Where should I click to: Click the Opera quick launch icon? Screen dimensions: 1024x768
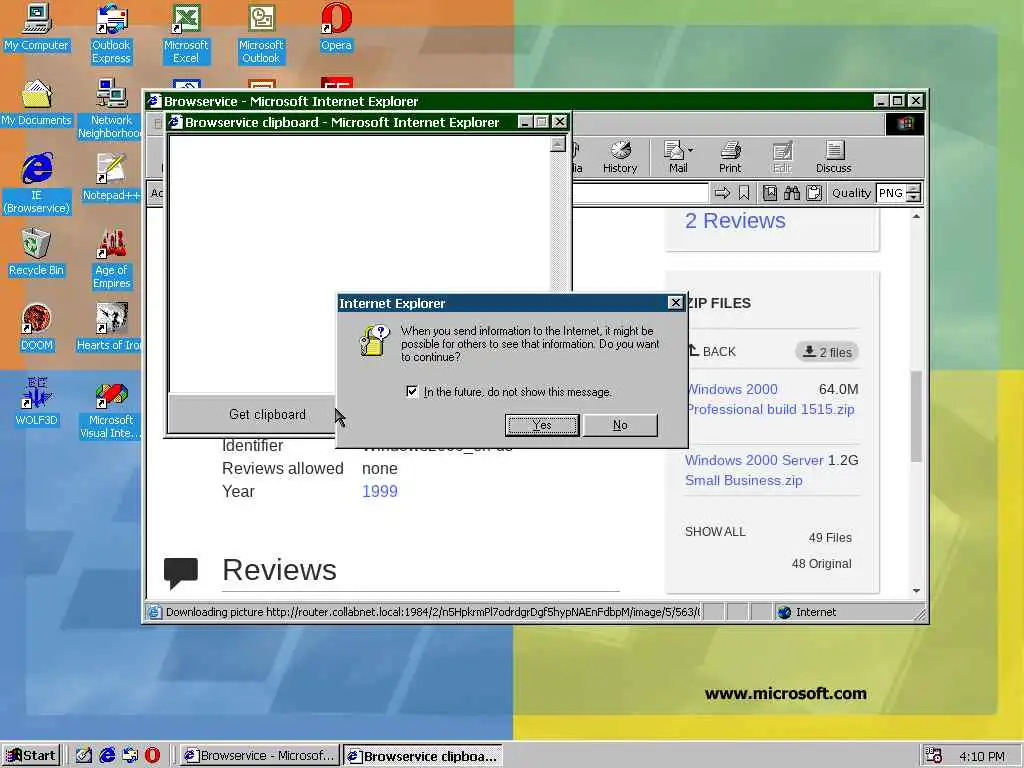coord(152,756)
